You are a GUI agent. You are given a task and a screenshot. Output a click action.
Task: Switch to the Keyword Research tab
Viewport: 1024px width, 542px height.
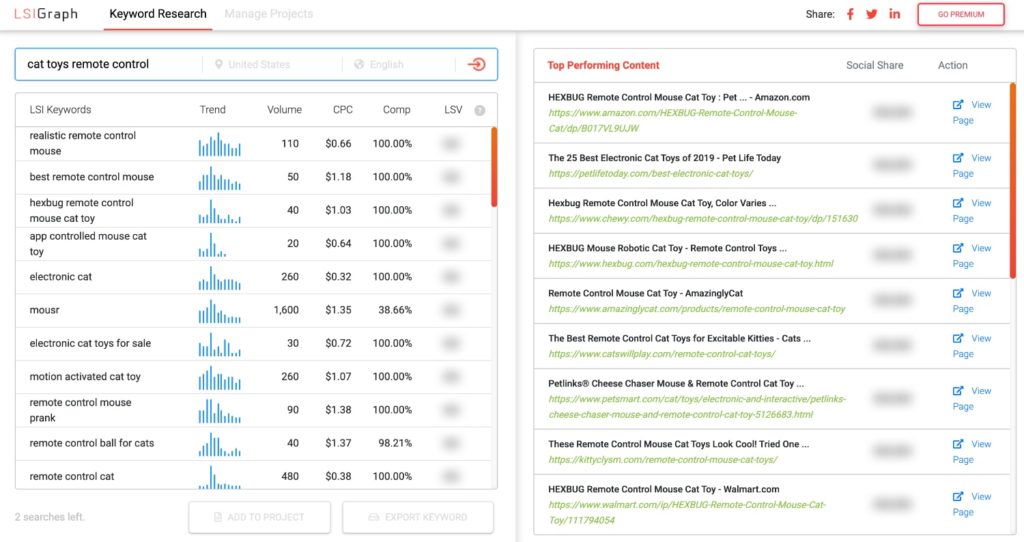[158, 14]
